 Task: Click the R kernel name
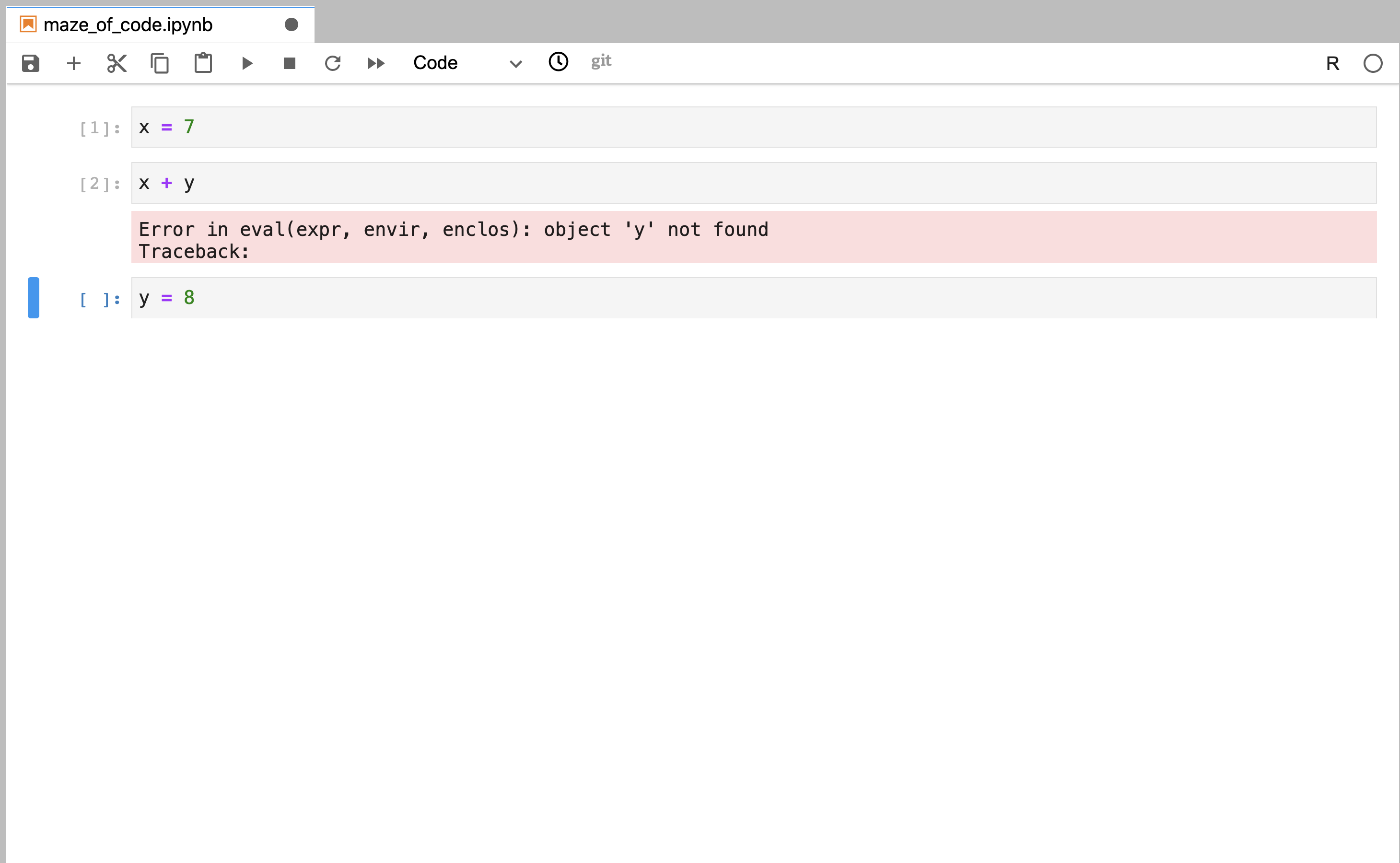(1333, 63)
